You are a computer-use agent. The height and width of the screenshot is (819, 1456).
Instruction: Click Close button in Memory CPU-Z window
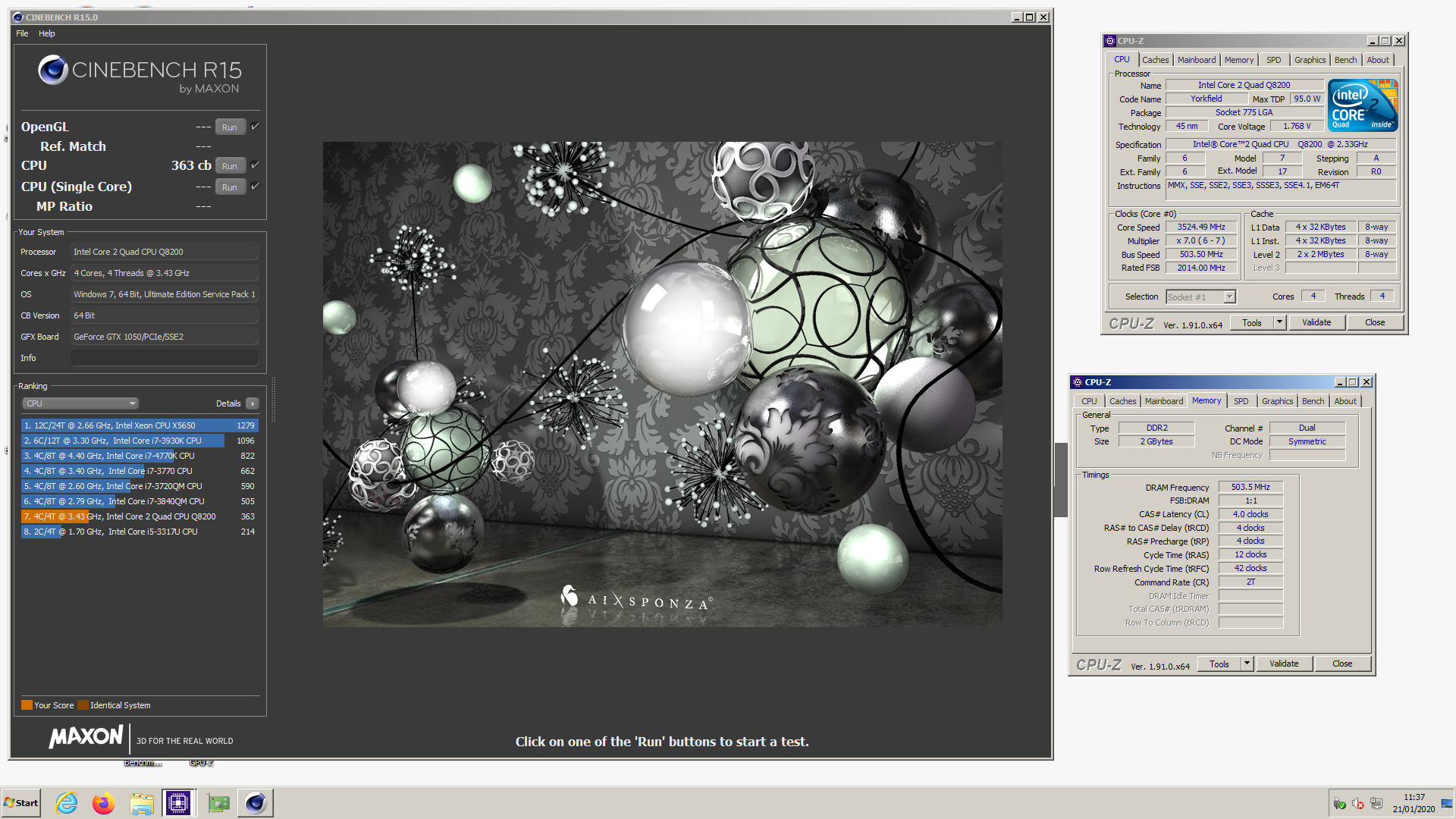click(x=1342, y=664)
